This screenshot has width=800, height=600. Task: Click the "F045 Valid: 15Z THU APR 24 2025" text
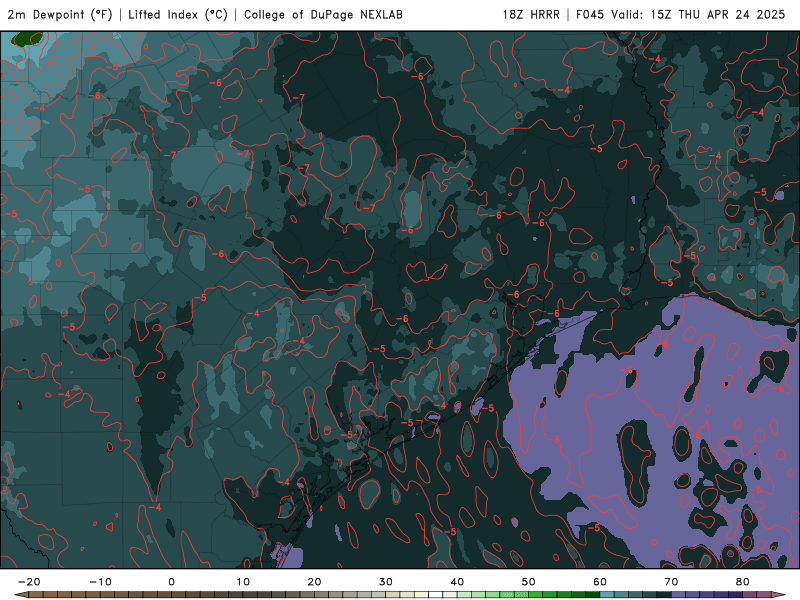click(681, 15)
